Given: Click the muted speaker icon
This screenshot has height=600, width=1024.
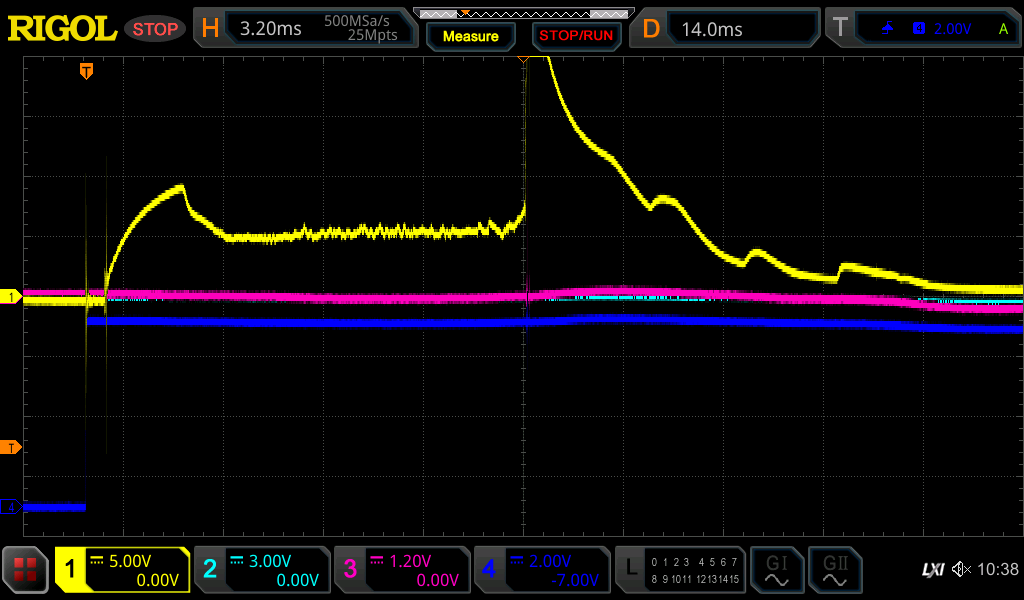Looking at the screenshot, I should [961, 570].
